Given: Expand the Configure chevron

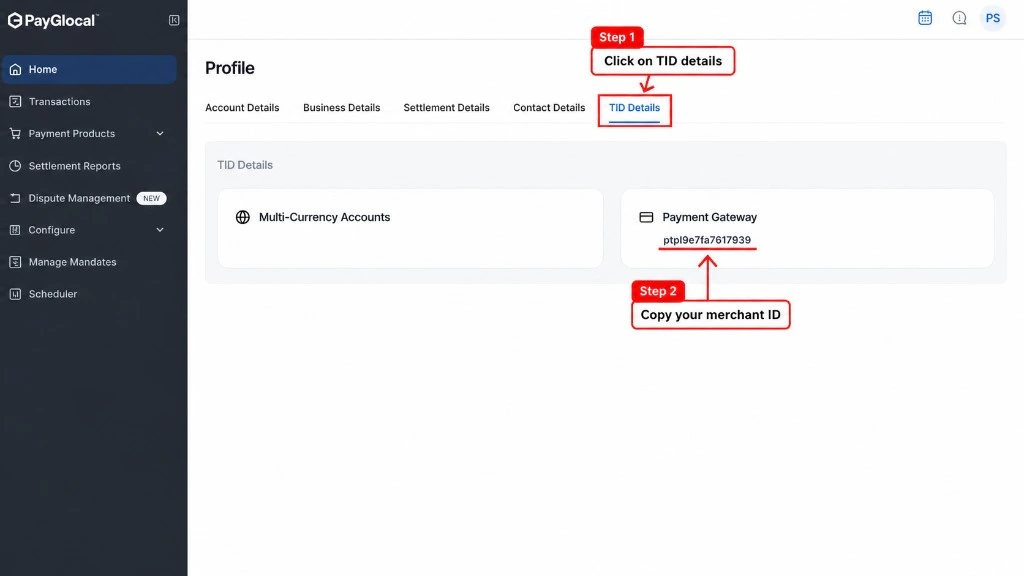Looking at the screenshot, I should [160, 230].
